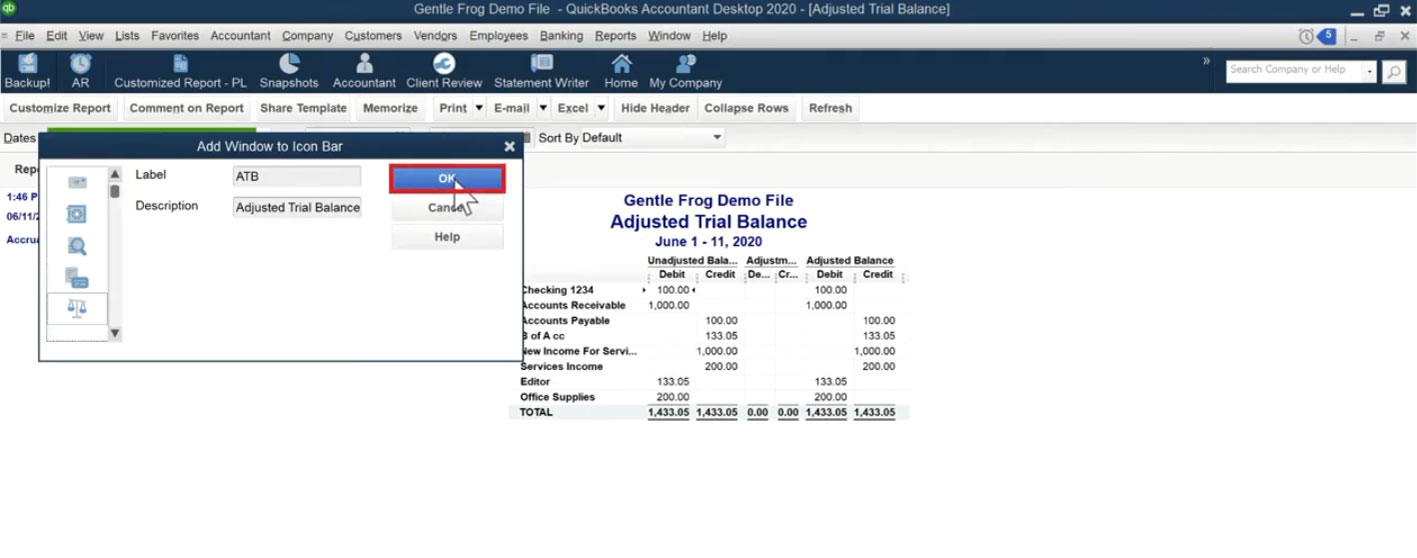Click the June 1 - 11, 2020 date subtitle

708,242
